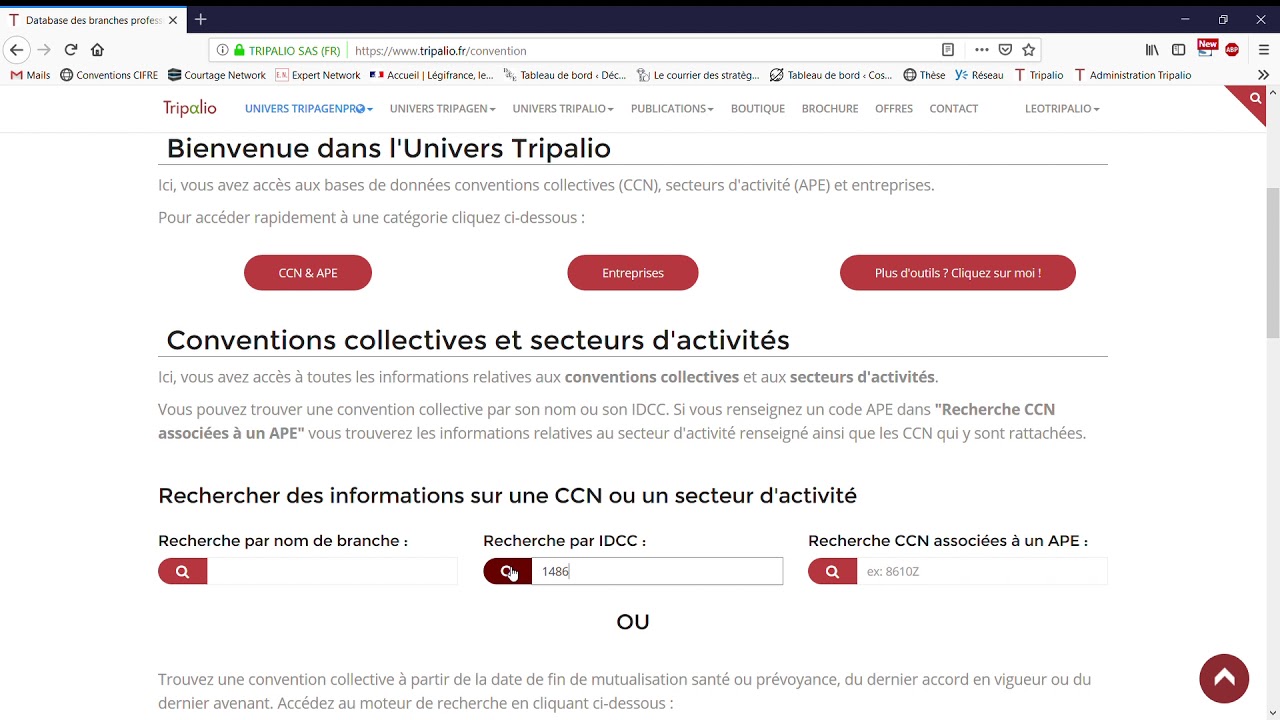This screenshot has width=1280, height=720.
Task: Click the IDCC field containing 1486
Action: pyautogui.click(x=657, y=572)
